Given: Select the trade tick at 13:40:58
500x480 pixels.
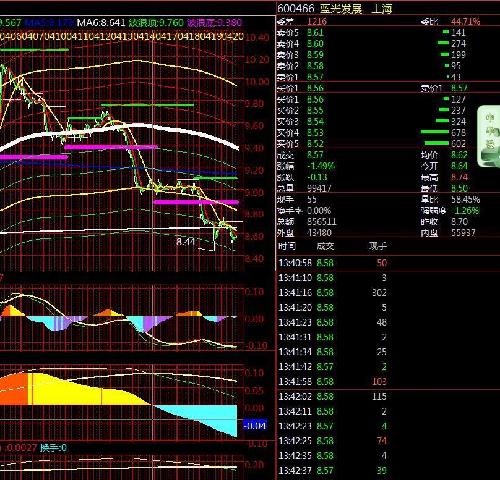Looking at the screenshot, I should click(x=333, y=263).
